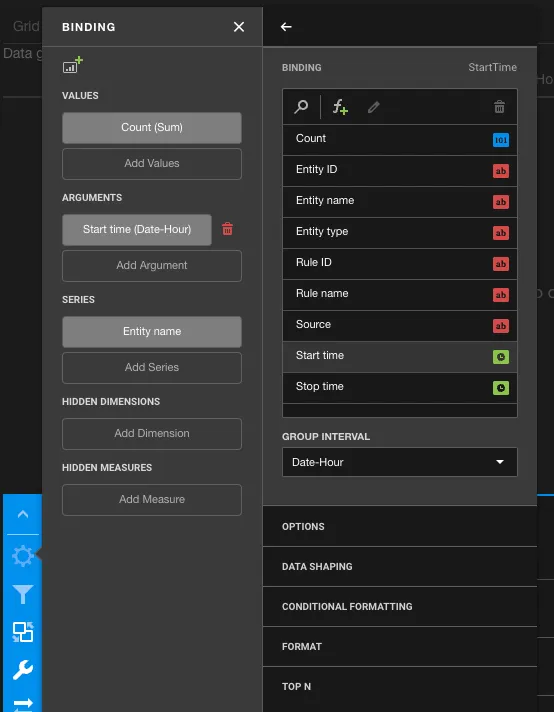The width and height of the screenshot is (554, 712).
Task: Add a calculated field via the f+ icon
Action: click(340, 107)
